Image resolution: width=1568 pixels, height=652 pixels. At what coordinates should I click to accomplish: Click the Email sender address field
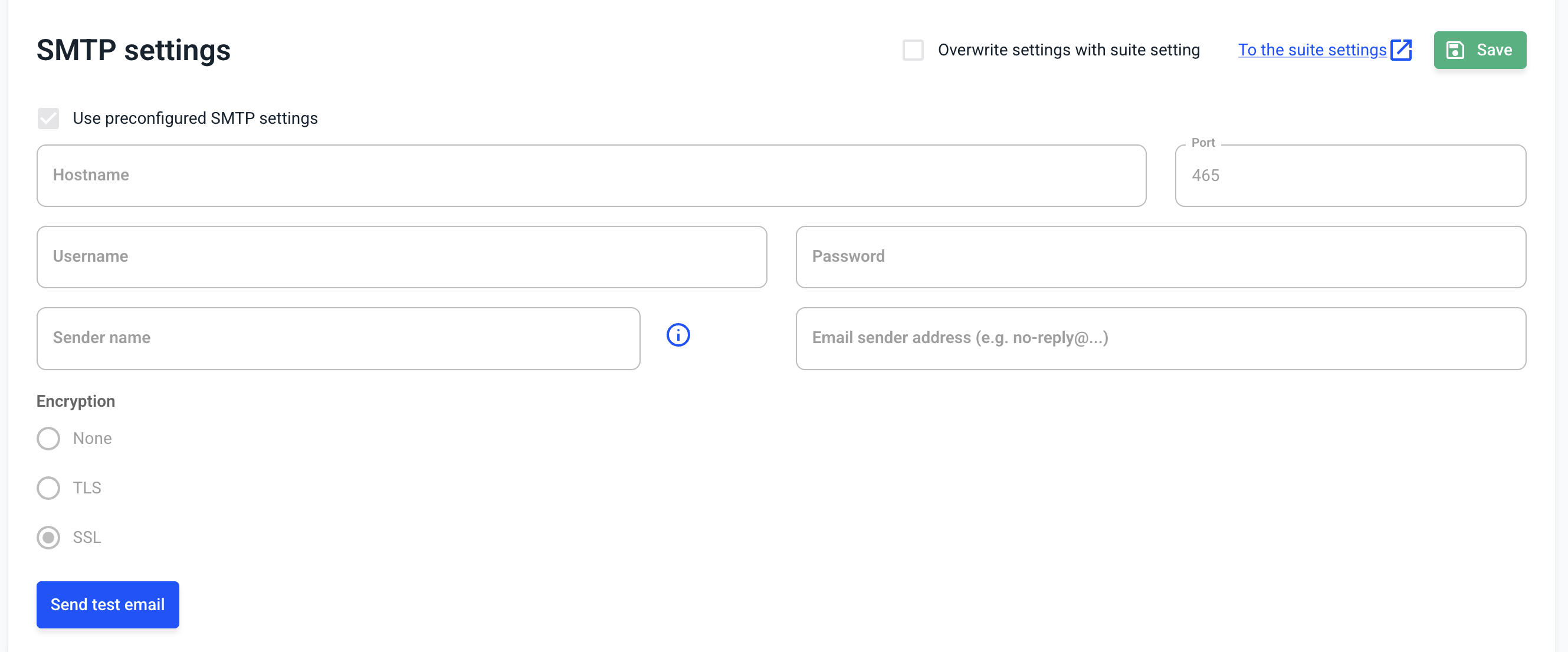(1160, 338)
